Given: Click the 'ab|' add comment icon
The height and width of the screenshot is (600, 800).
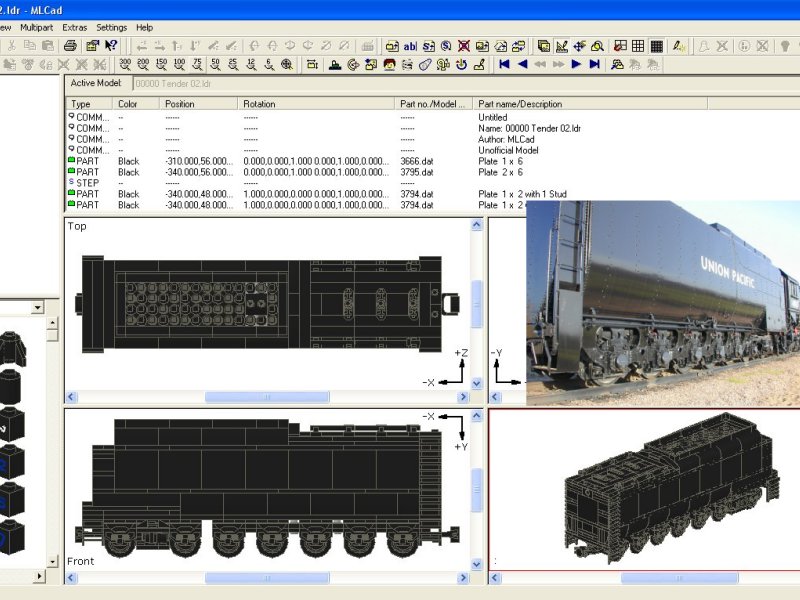Looking at the screenshot, I should [x=410, y=46].
